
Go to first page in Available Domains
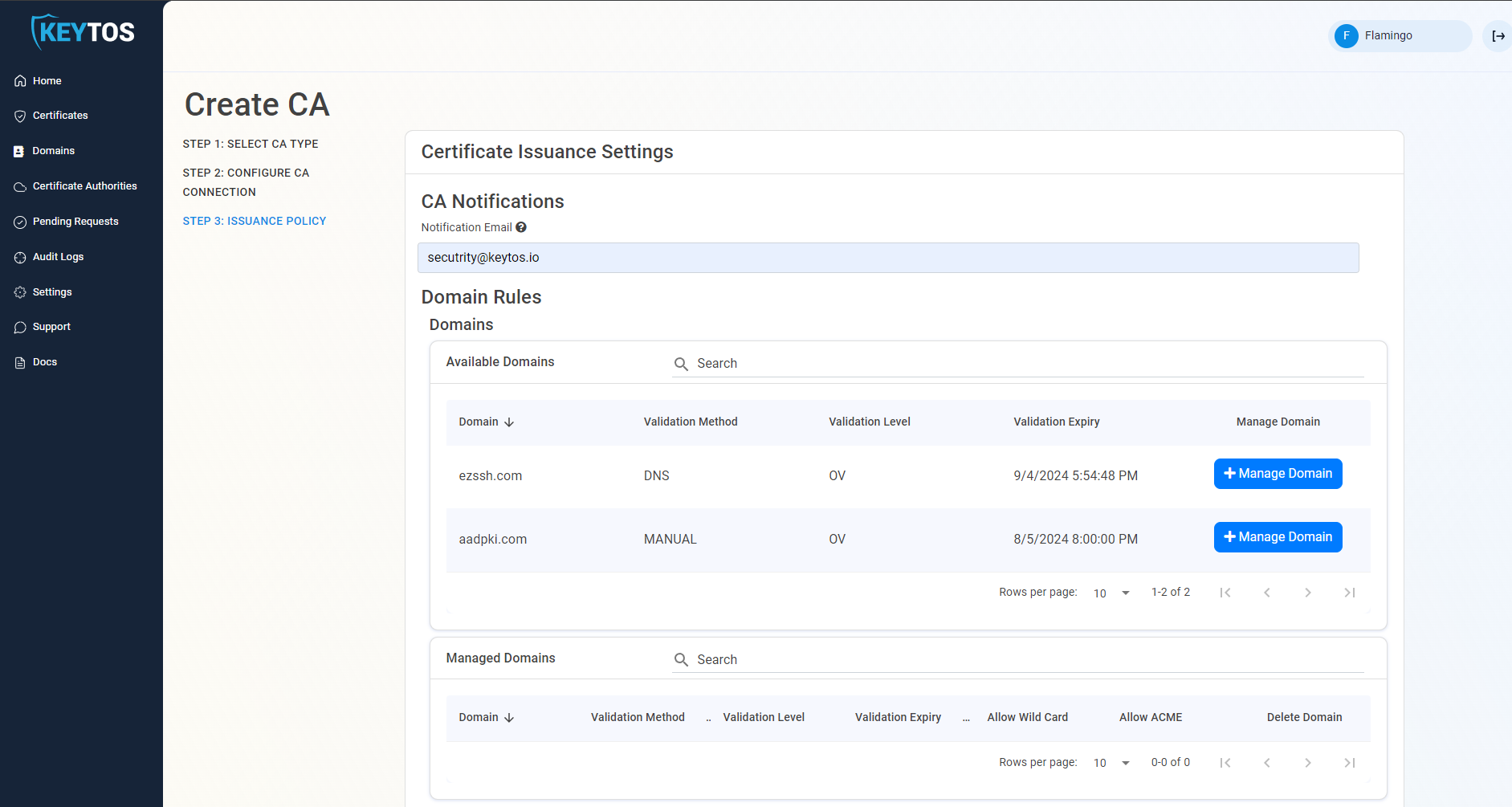[1225, 593]
